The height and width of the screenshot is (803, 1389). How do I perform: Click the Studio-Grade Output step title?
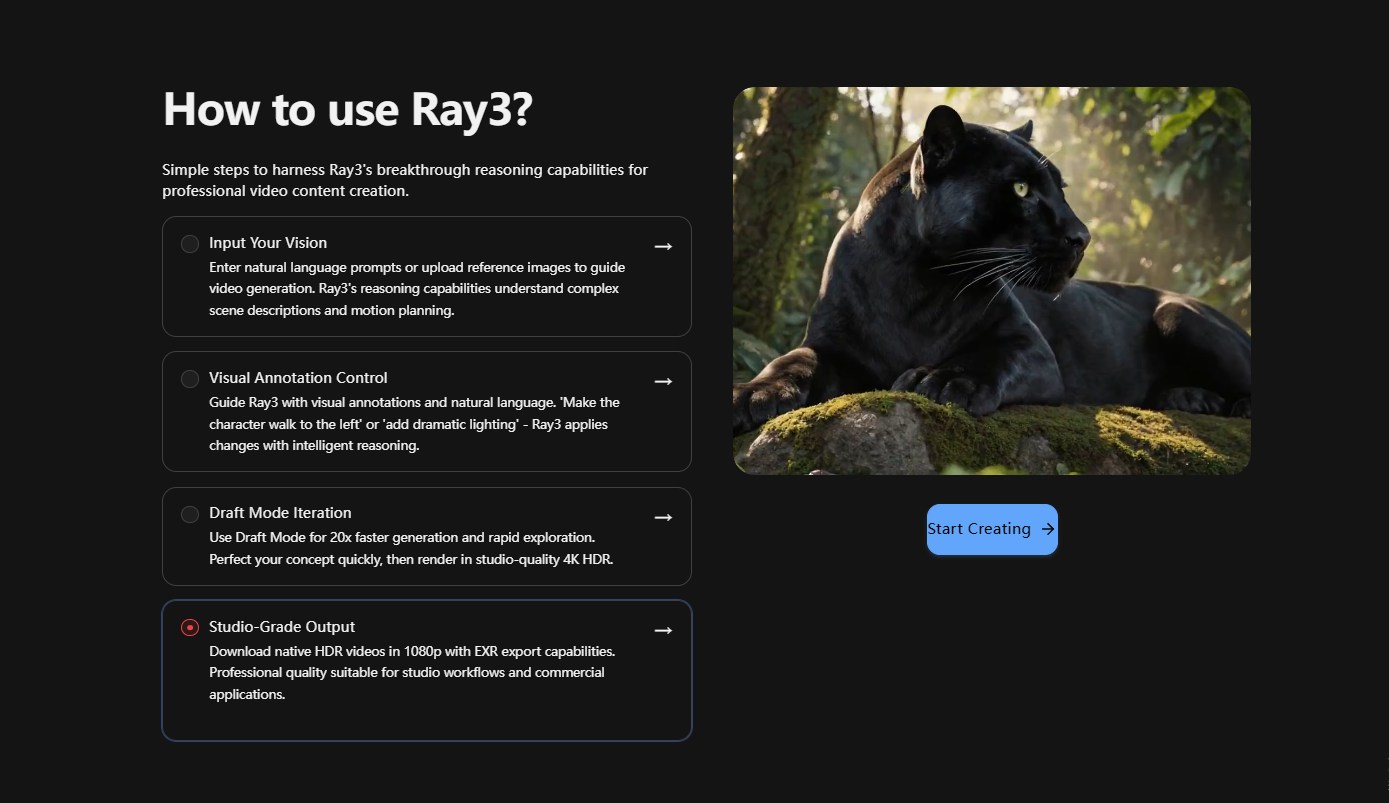[x=282, y=627]
